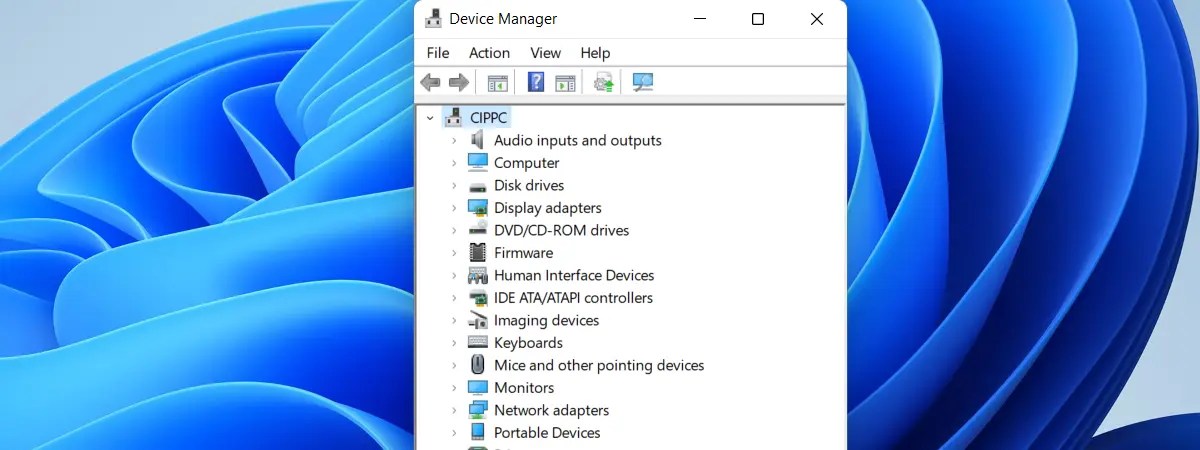Expand IDE ATA/ATAPI controllers category
Image resolution: width=1200 pixels, height=450 pixels.
coord(453,298)
